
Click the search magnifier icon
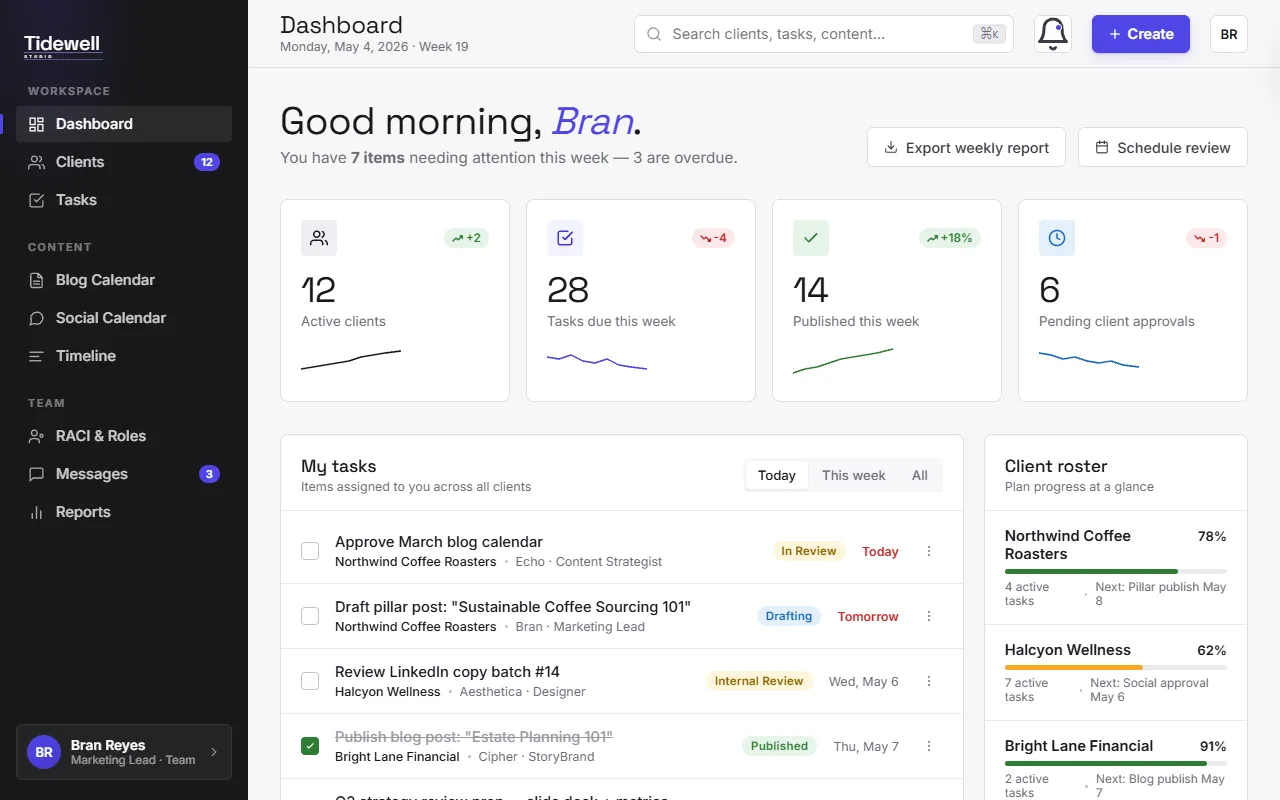[x=654, y=34]
